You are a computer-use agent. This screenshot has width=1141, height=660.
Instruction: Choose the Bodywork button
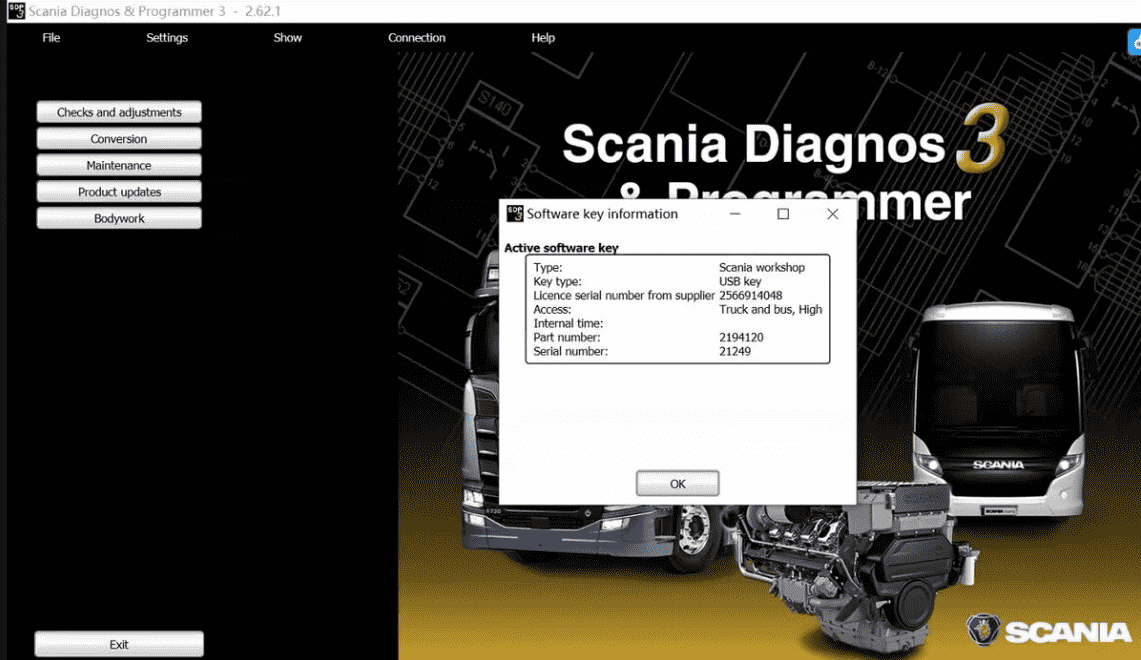tap(119, 218)
